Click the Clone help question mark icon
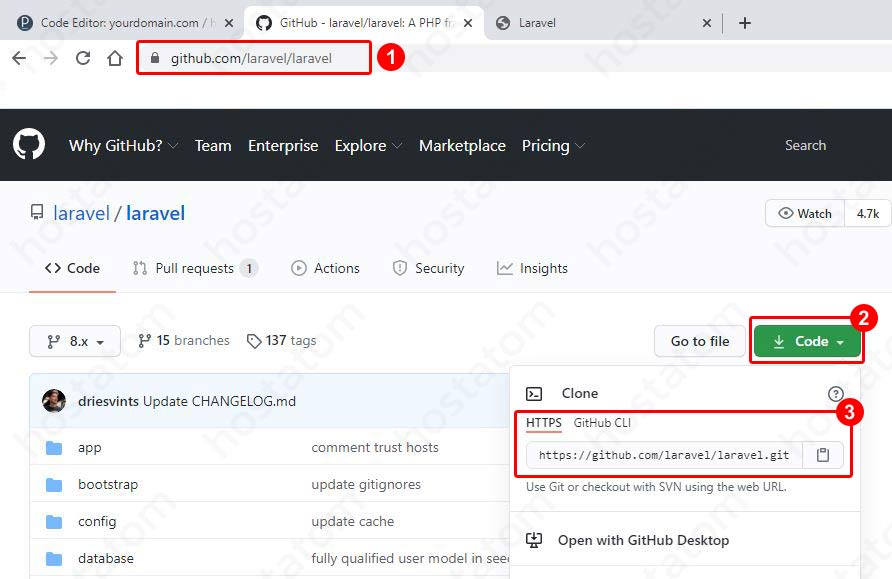 [x=835, y=394]
